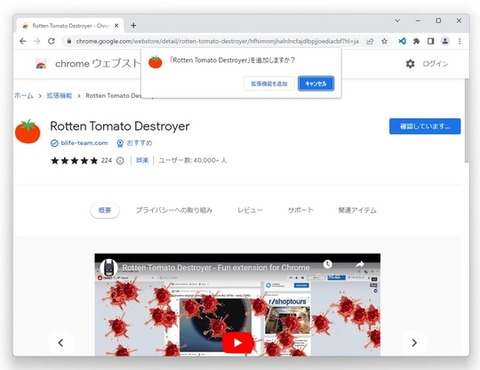Open the Extensions puzzle piece menu
Viewport: 480px width, 370px height.
click(x=416, y=41)
